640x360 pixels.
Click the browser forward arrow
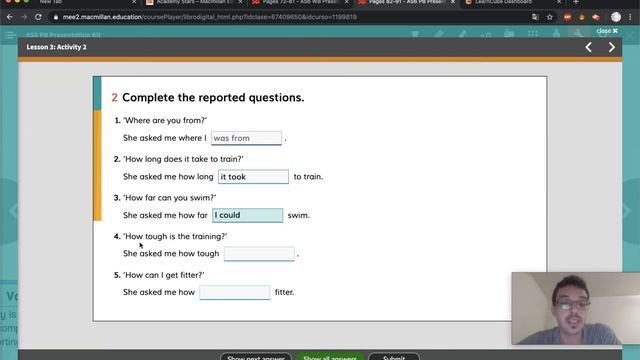tap(24, 17)
